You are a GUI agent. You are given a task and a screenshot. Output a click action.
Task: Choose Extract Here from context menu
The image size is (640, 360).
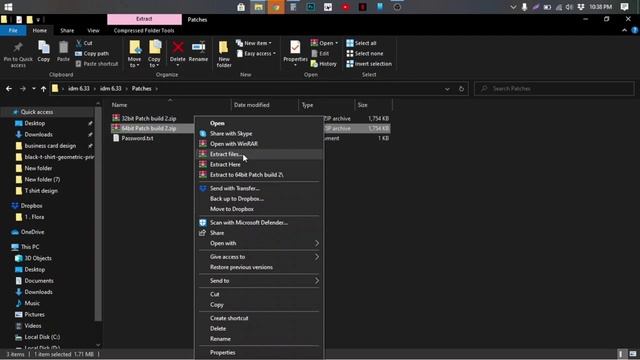click(259, 164)
